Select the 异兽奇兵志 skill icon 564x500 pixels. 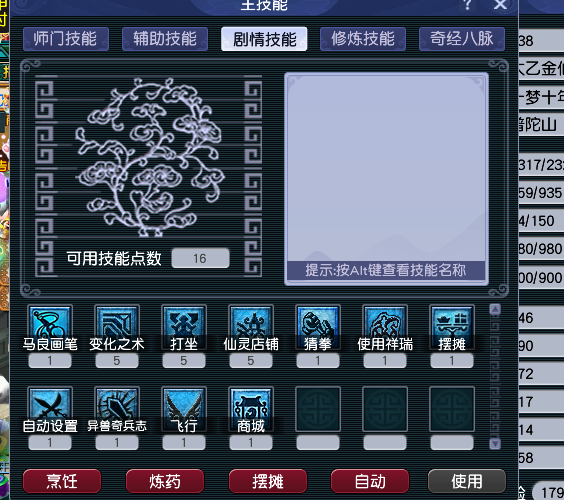pos(117,409)
